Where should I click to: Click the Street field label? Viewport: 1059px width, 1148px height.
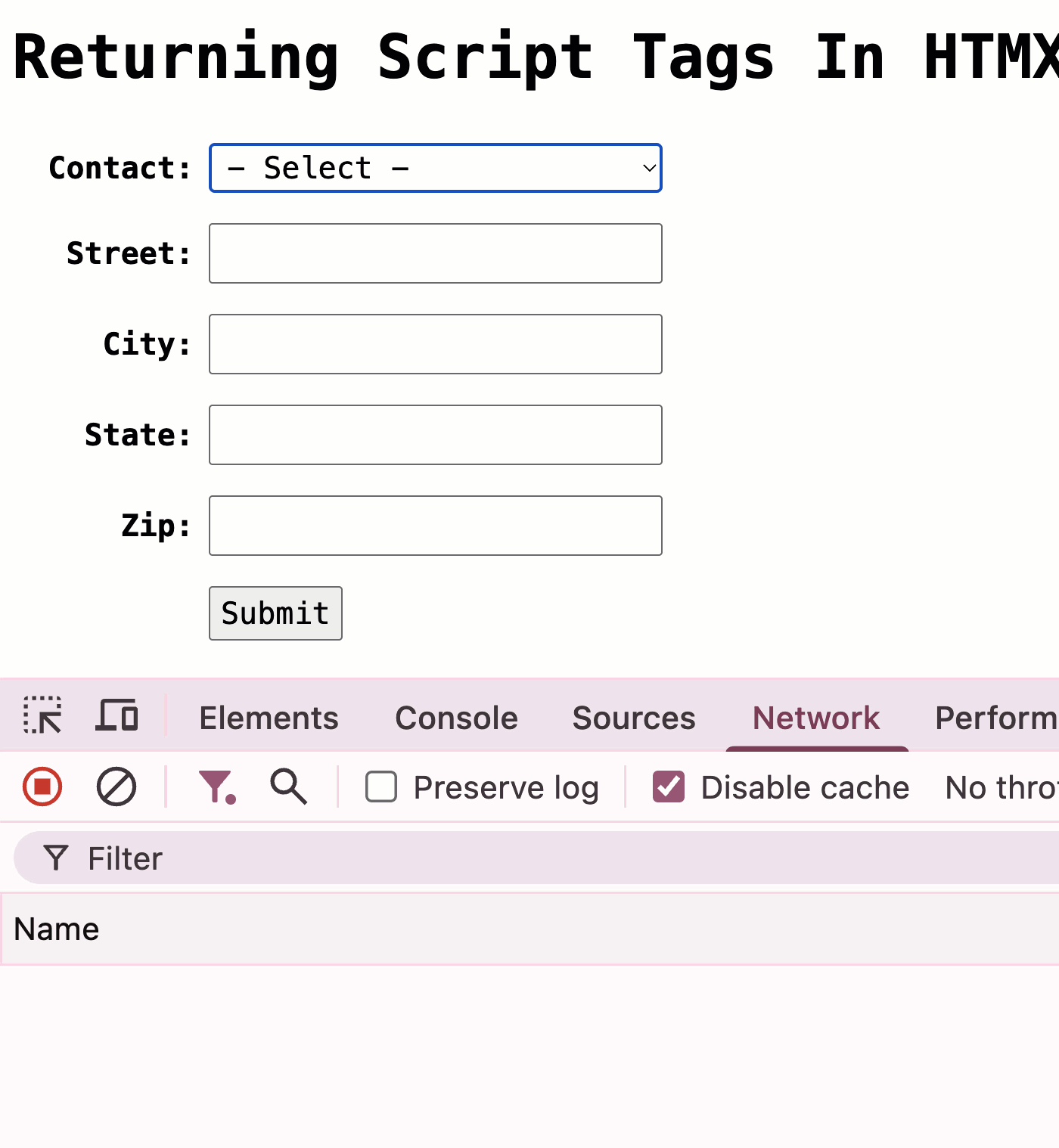tap(129, 253)
